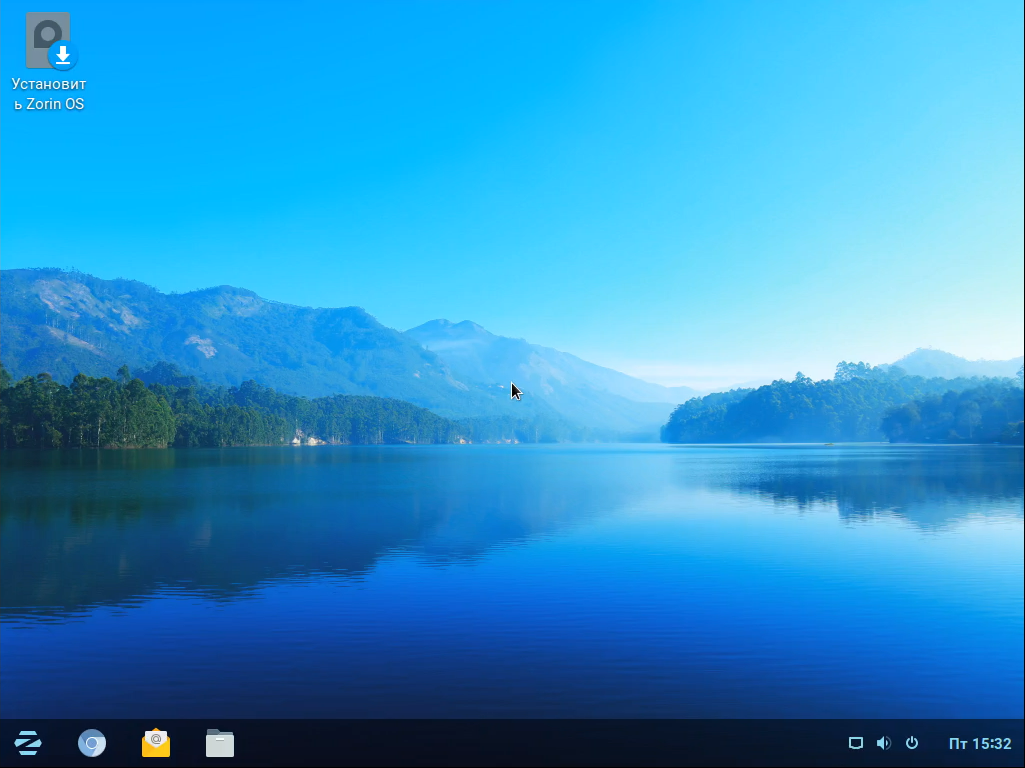This screenshot has width=1025, height=768.
Task: Click the screen icon in system tray
Action: point(855,743)
